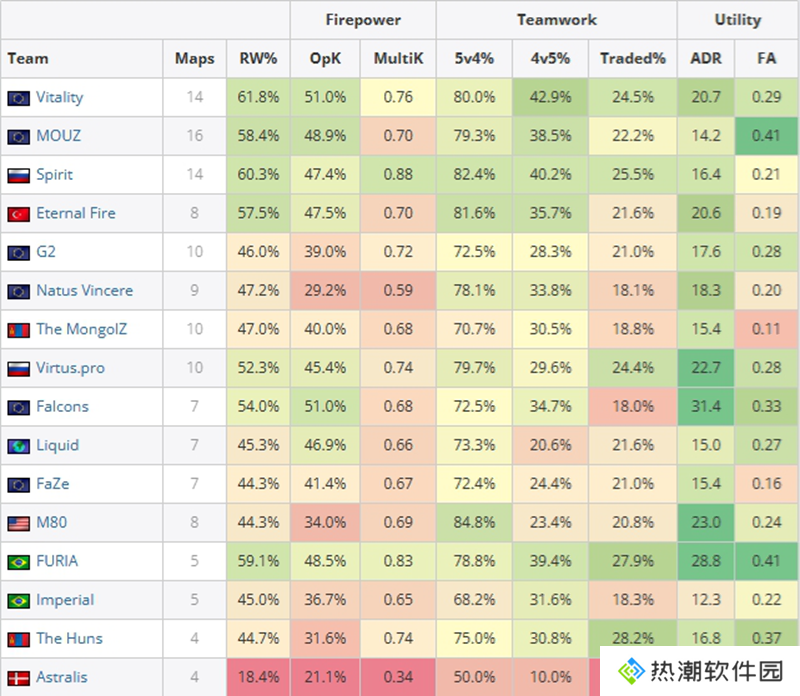Open The MongolZ team link
Image resolution: width=800 pixels, height=696 pixels.
(82, 329)
